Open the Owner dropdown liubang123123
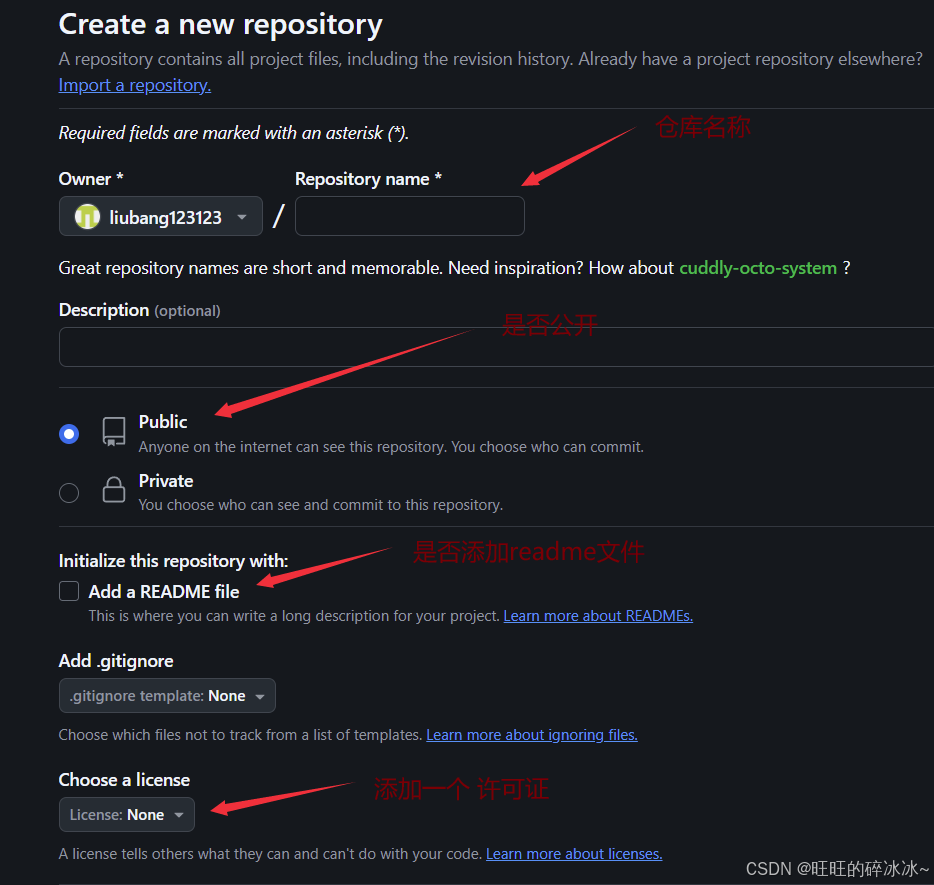 point(161,216)
